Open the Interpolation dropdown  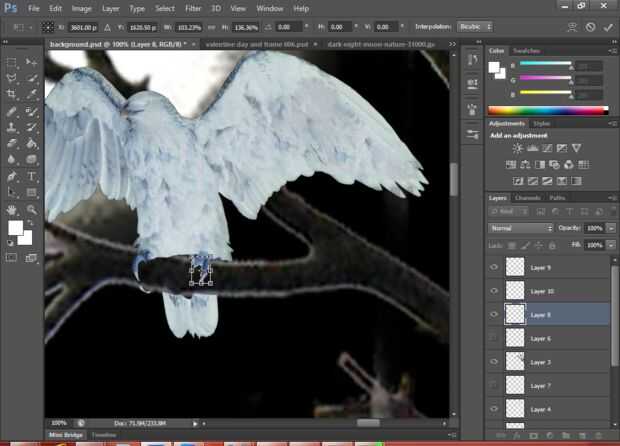pyautogui.click(x=474, y=26)
